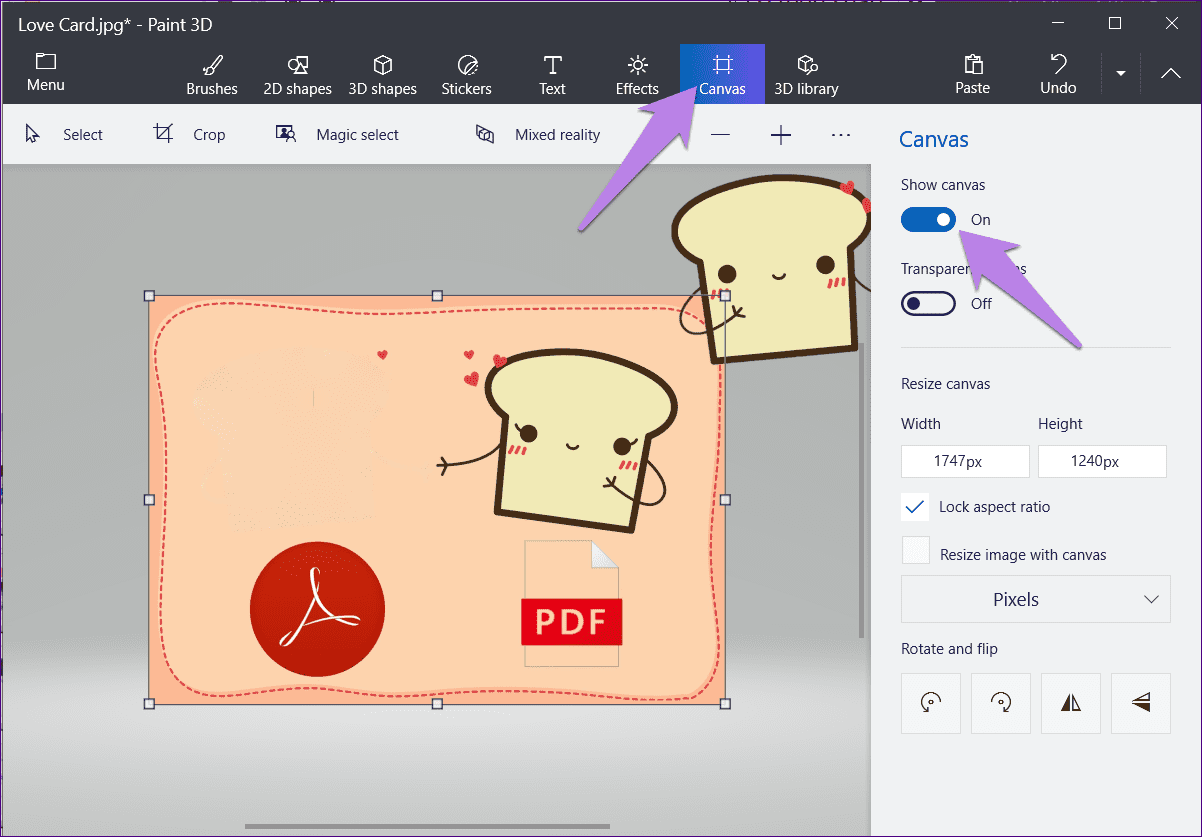Enable the Transparent canvas toggle
Viewport: 1202px width, 837px height.
pos(928,303)
